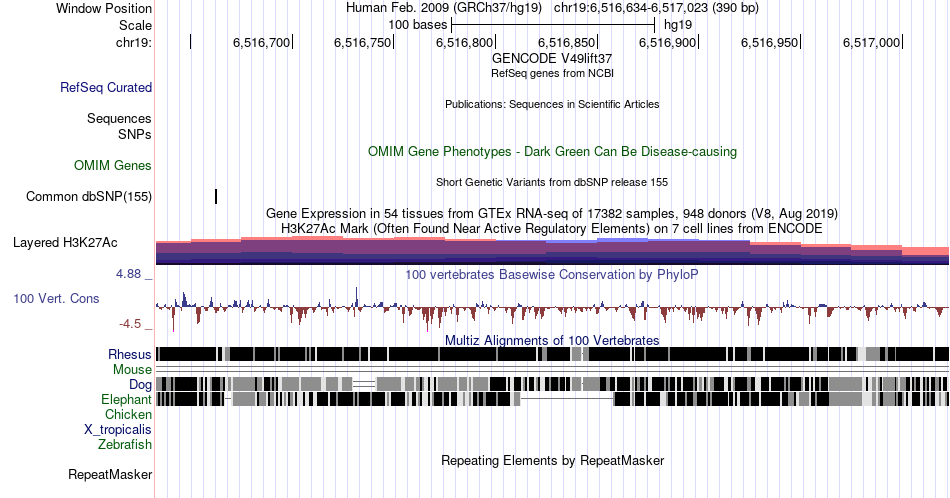Viewport: 950px width, 498px height.
Task: Click the chr19: base position label
Action: 133,42
